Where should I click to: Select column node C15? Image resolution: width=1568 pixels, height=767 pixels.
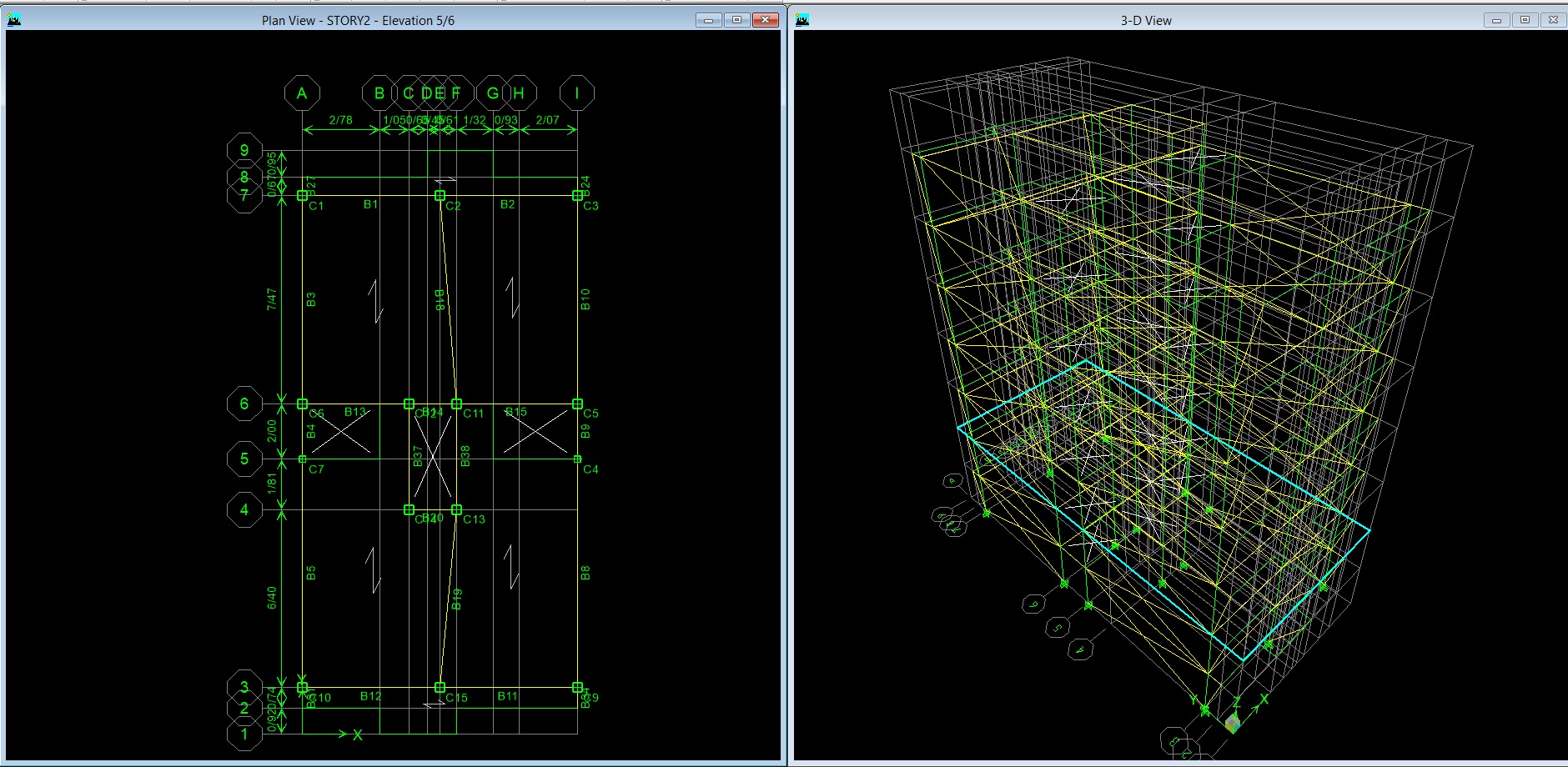[x=440, y=688]
